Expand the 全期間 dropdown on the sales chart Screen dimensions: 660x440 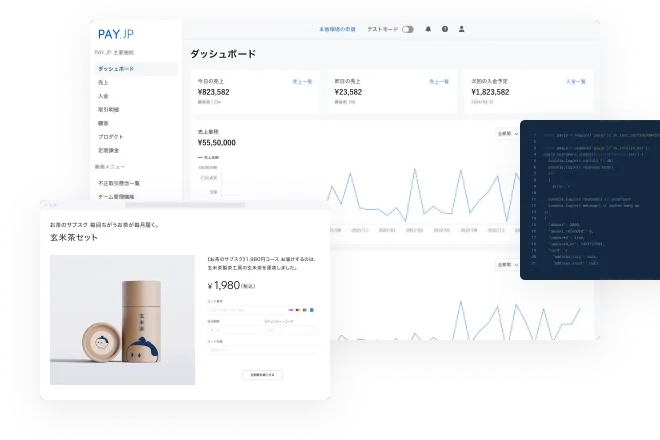click(x=507, y=133)
